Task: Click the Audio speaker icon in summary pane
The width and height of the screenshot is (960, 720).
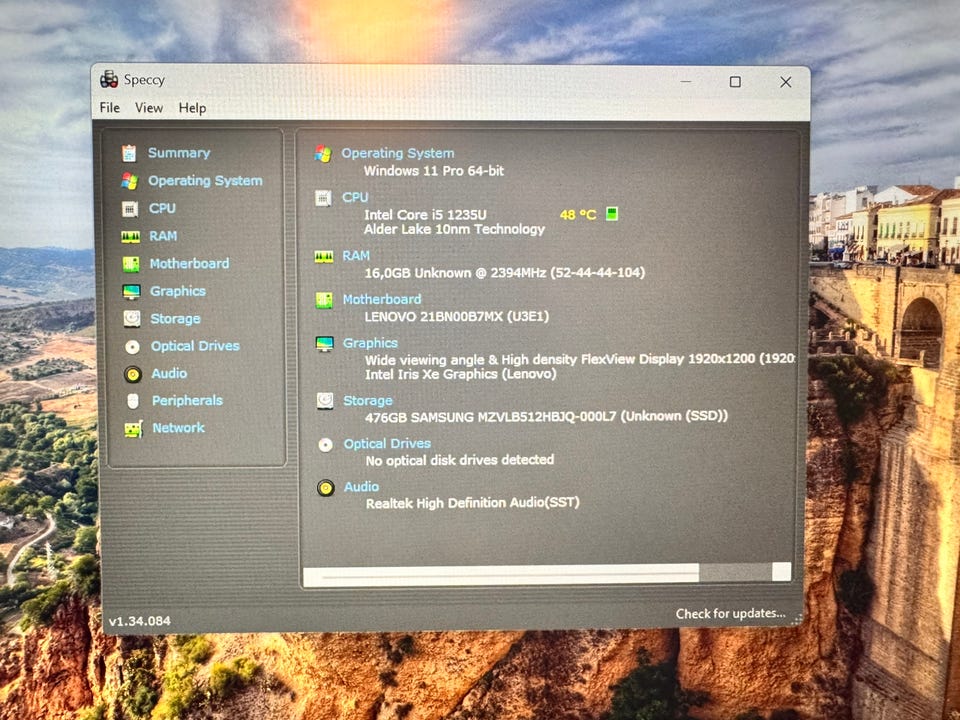Action: pyautogui.click(x=326, y=488)
